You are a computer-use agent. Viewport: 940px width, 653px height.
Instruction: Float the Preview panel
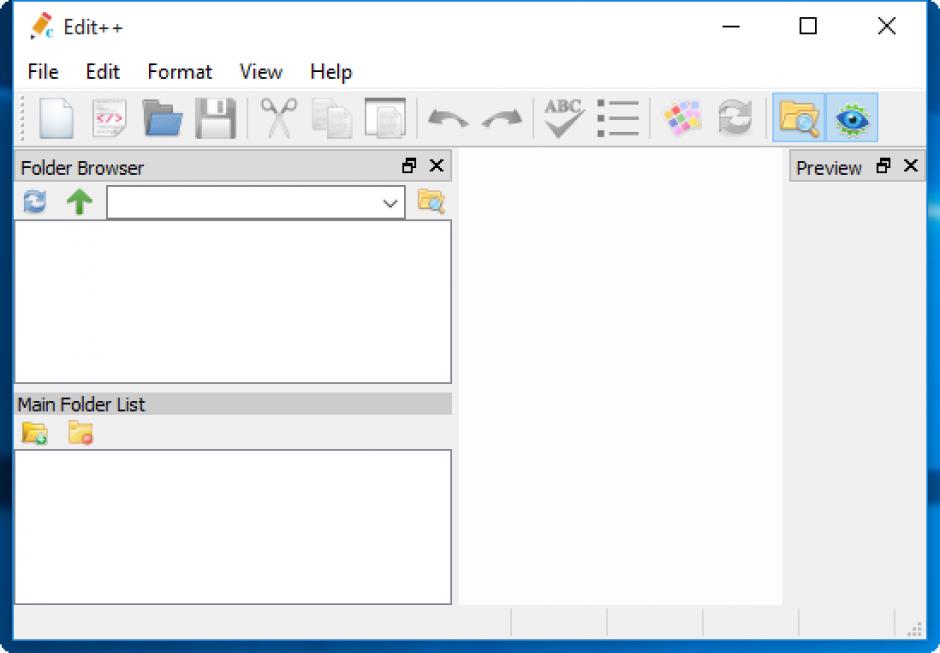pos(883,165)
